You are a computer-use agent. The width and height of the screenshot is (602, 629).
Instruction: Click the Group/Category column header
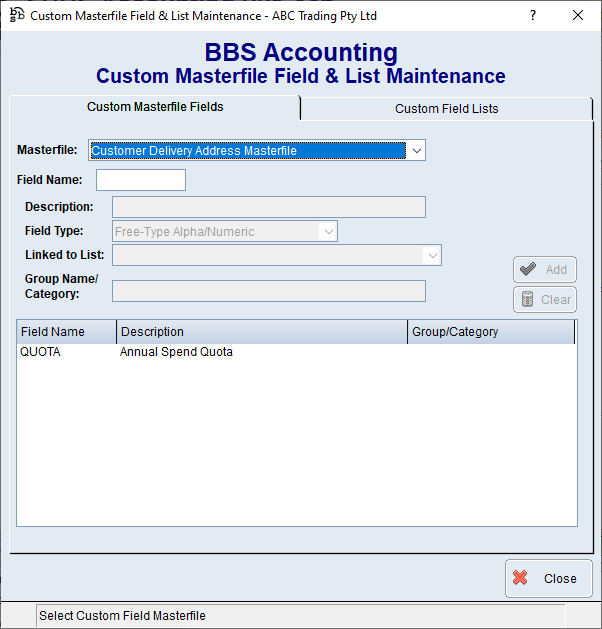(490, 332)
